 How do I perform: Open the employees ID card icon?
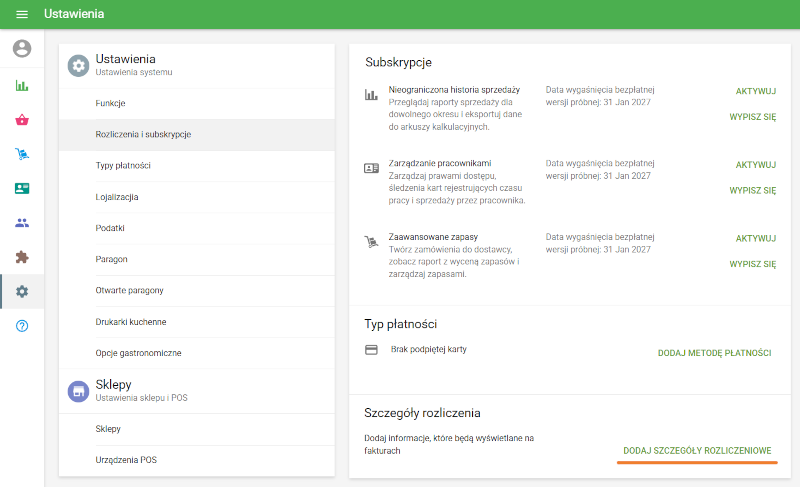[22, 188]
